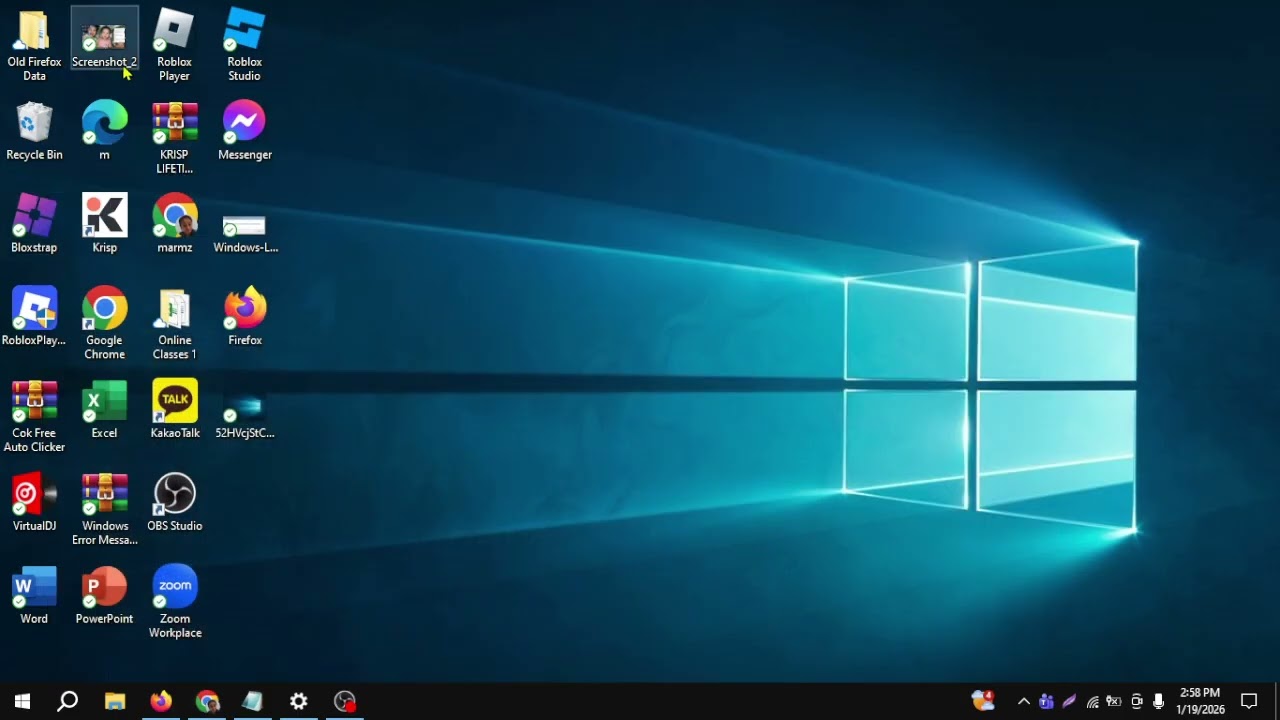Select the Screenshot_2 image file
Image resolution: width=1280 pixels, height=720 pixels.
[104, 40]
